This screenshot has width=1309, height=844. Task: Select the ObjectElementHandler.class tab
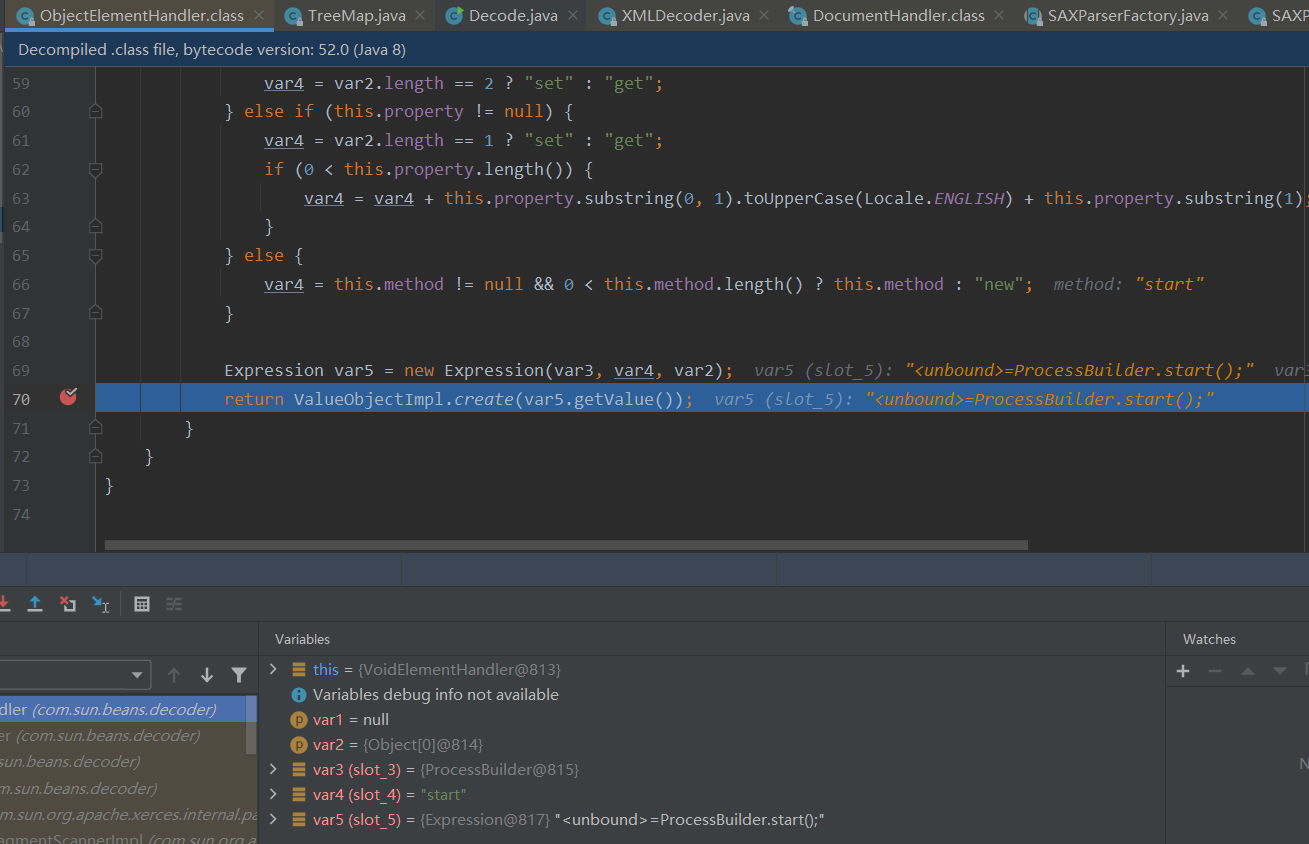[x=141, y=16]
